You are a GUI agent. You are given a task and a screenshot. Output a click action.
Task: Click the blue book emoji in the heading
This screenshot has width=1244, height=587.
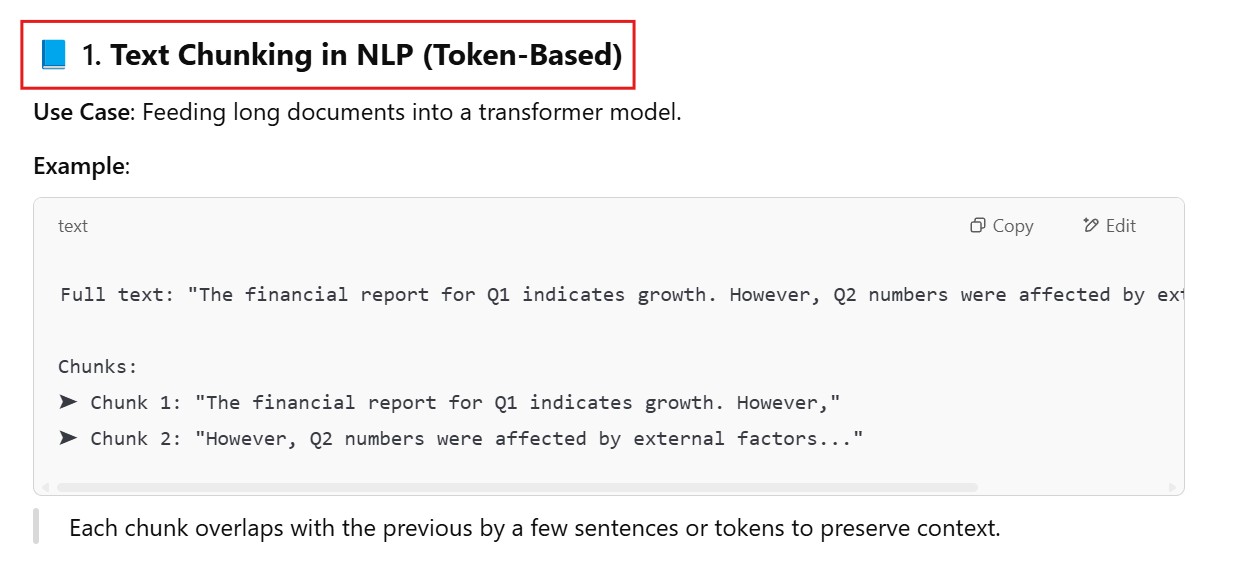(53, 55)
